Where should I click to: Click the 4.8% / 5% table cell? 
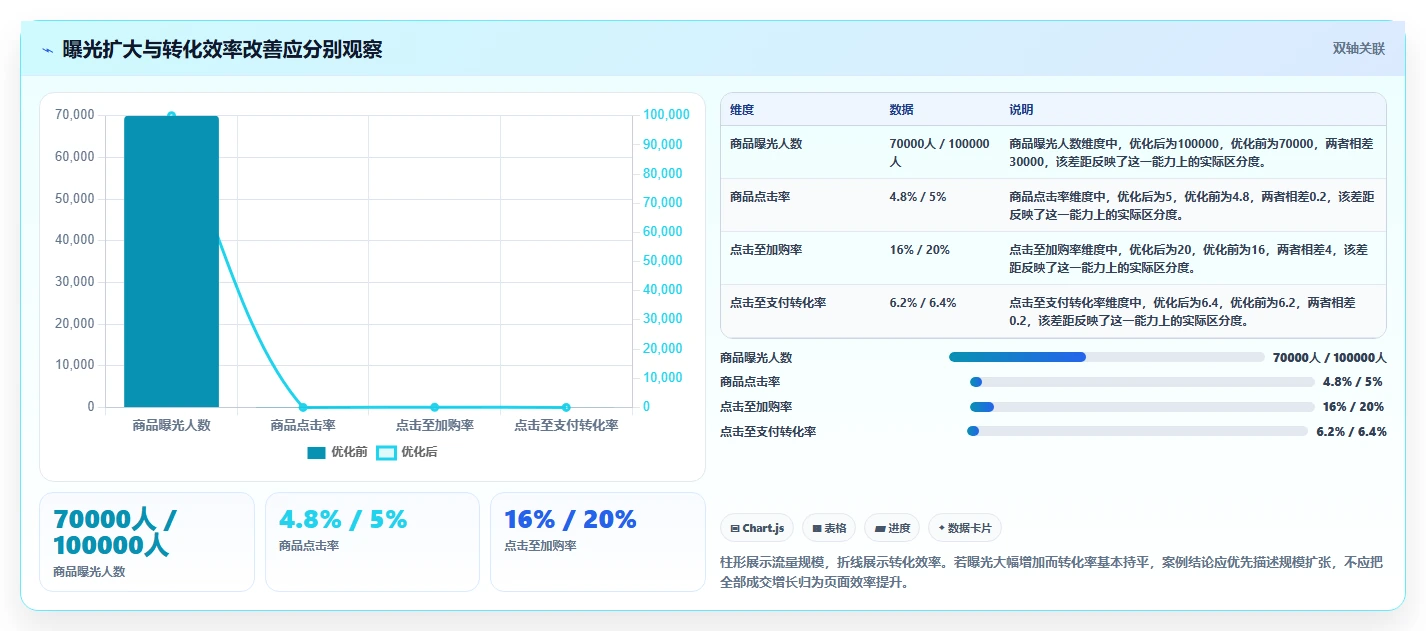917,197
